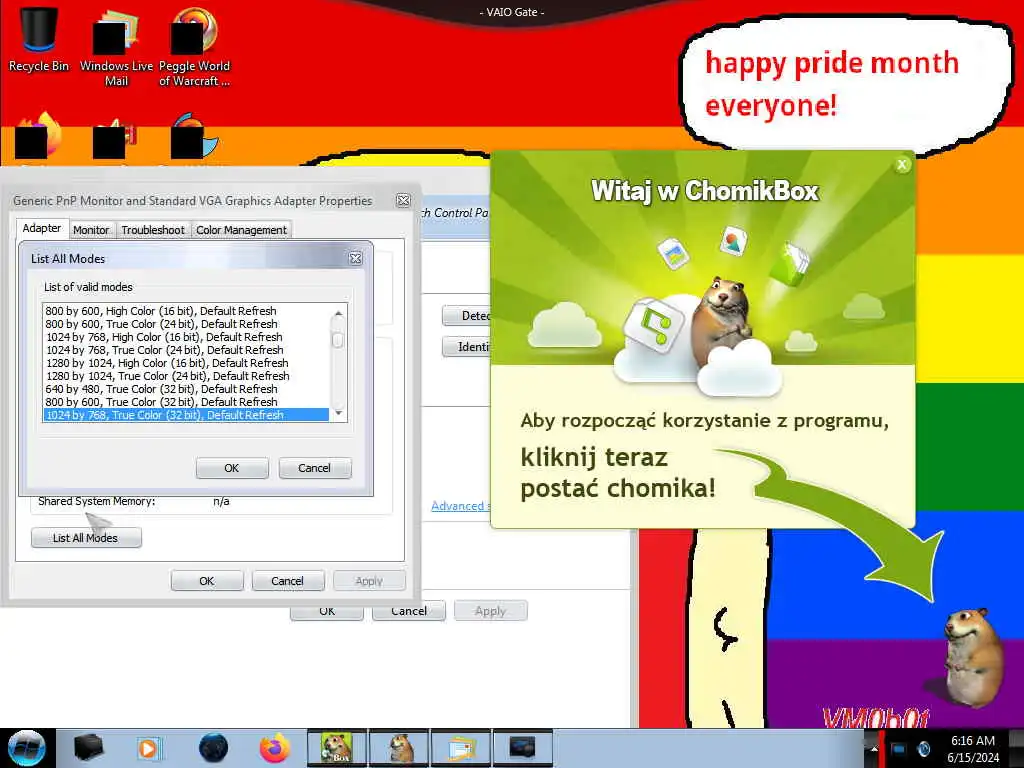Cancel the List All Modes dialog
1024x768 pixels.
point(315,468)
